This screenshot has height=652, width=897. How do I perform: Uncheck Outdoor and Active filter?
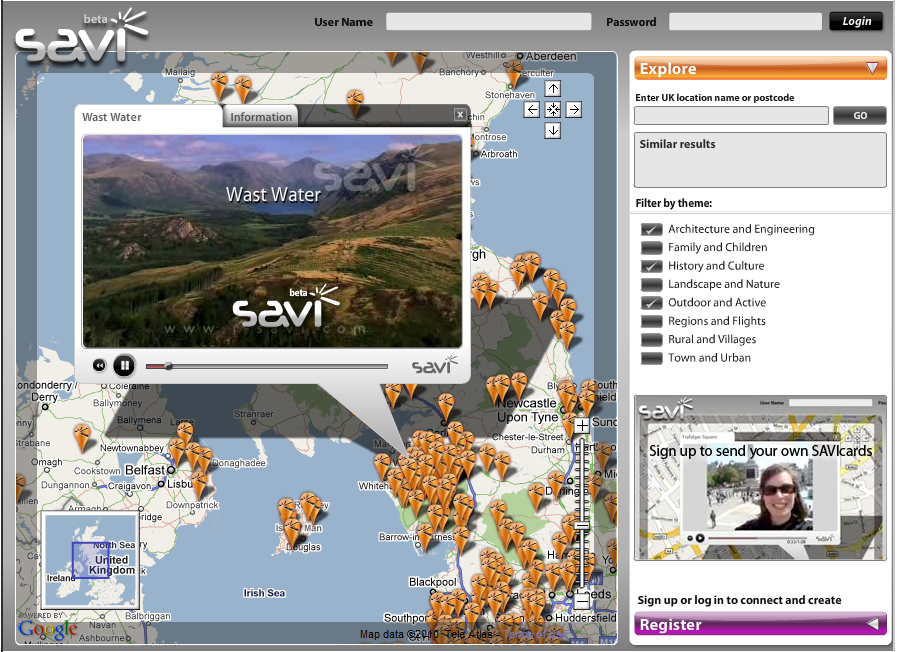pos(652,303)
